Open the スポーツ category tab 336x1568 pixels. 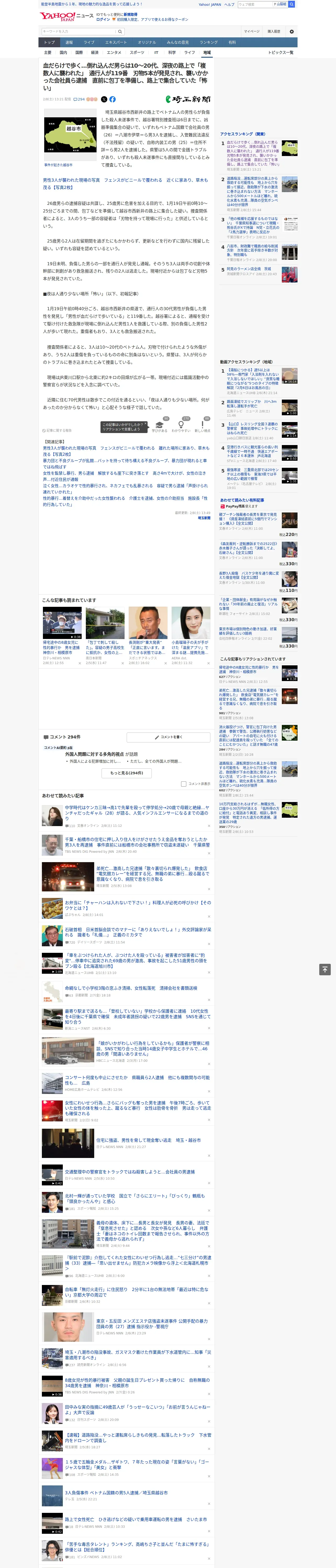pos(137,52)
